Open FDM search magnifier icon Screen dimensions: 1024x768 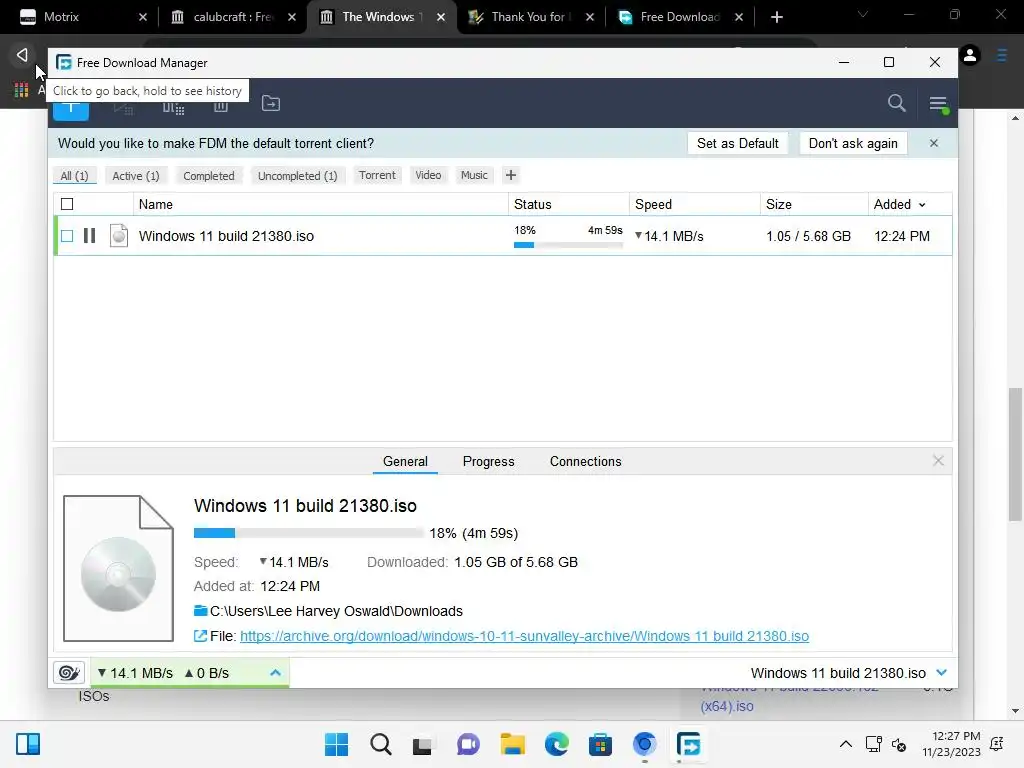897,103
